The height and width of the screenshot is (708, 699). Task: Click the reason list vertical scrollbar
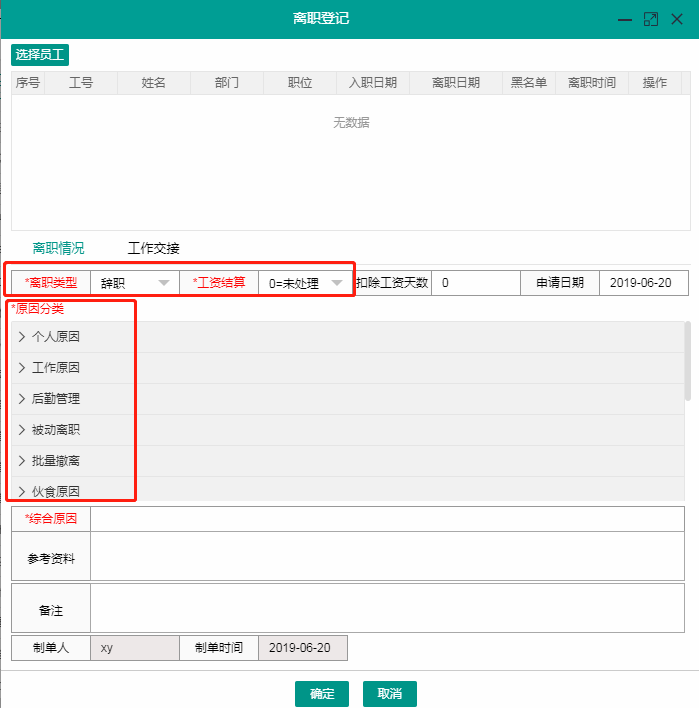(687, 360)
